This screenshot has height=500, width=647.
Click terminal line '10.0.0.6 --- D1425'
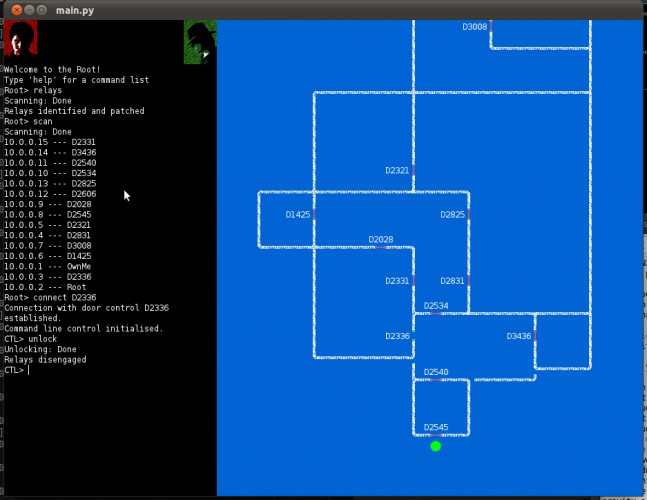(x=48, y=256)
